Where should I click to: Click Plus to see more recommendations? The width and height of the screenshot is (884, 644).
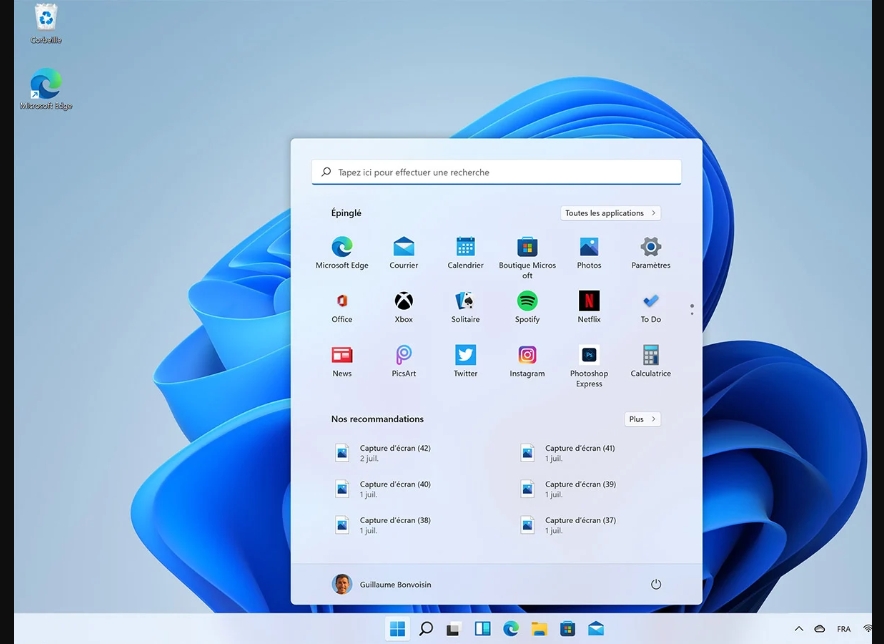pos(642,419)
